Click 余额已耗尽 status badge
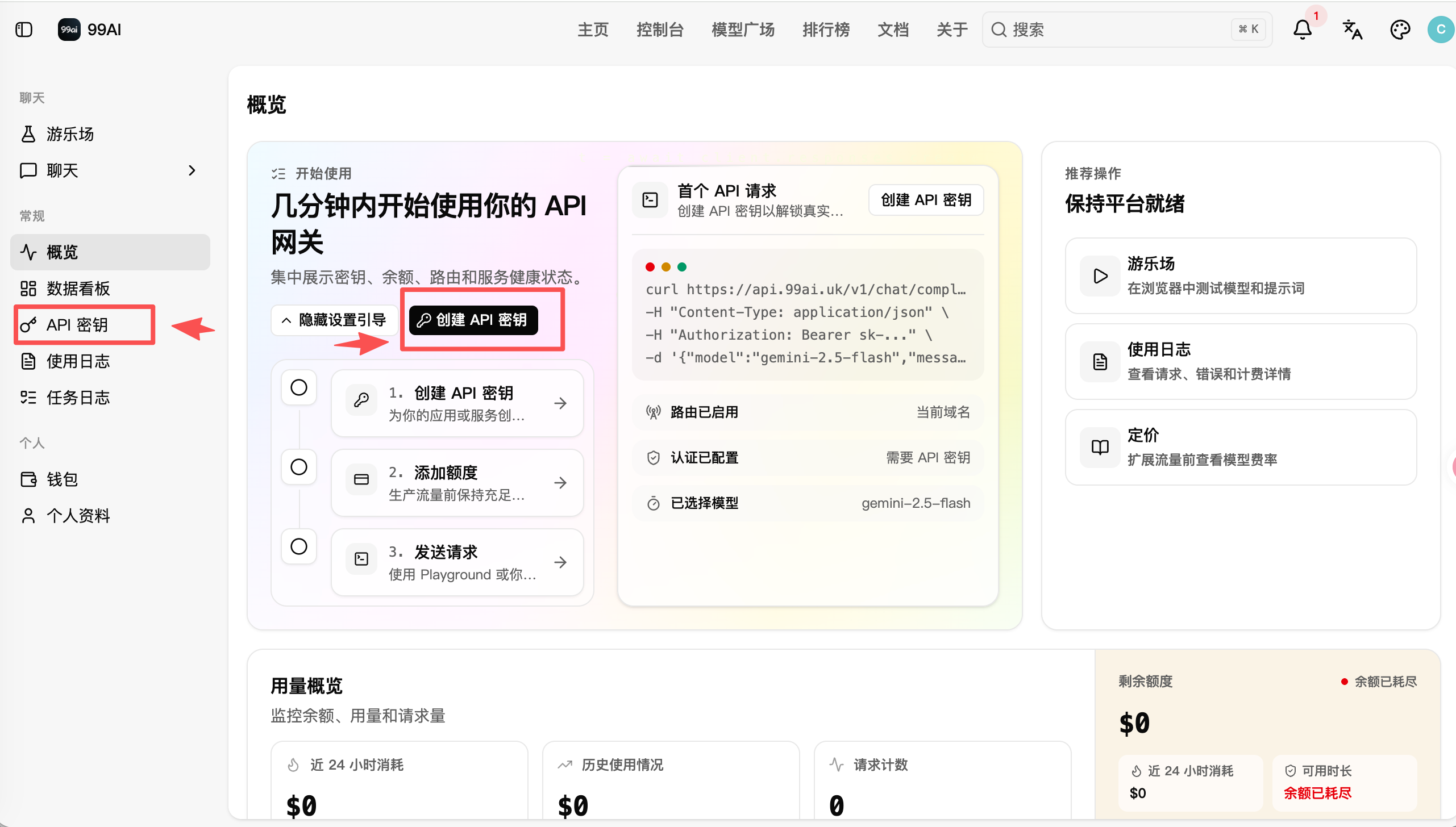The width and height of the screenshot is (1456, 827). (1379, 682)
